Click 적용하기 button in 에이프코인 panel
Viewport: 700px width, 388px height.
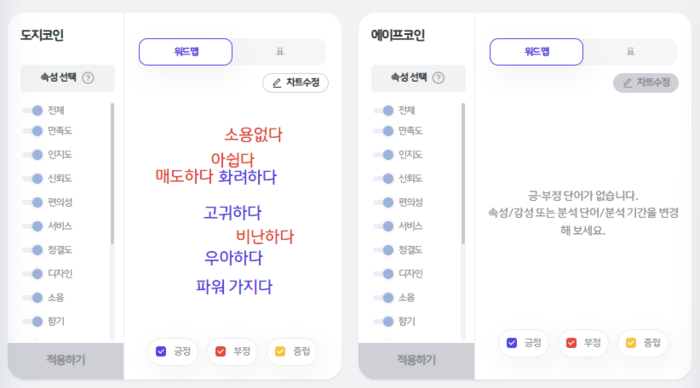[x=416, y=359]
